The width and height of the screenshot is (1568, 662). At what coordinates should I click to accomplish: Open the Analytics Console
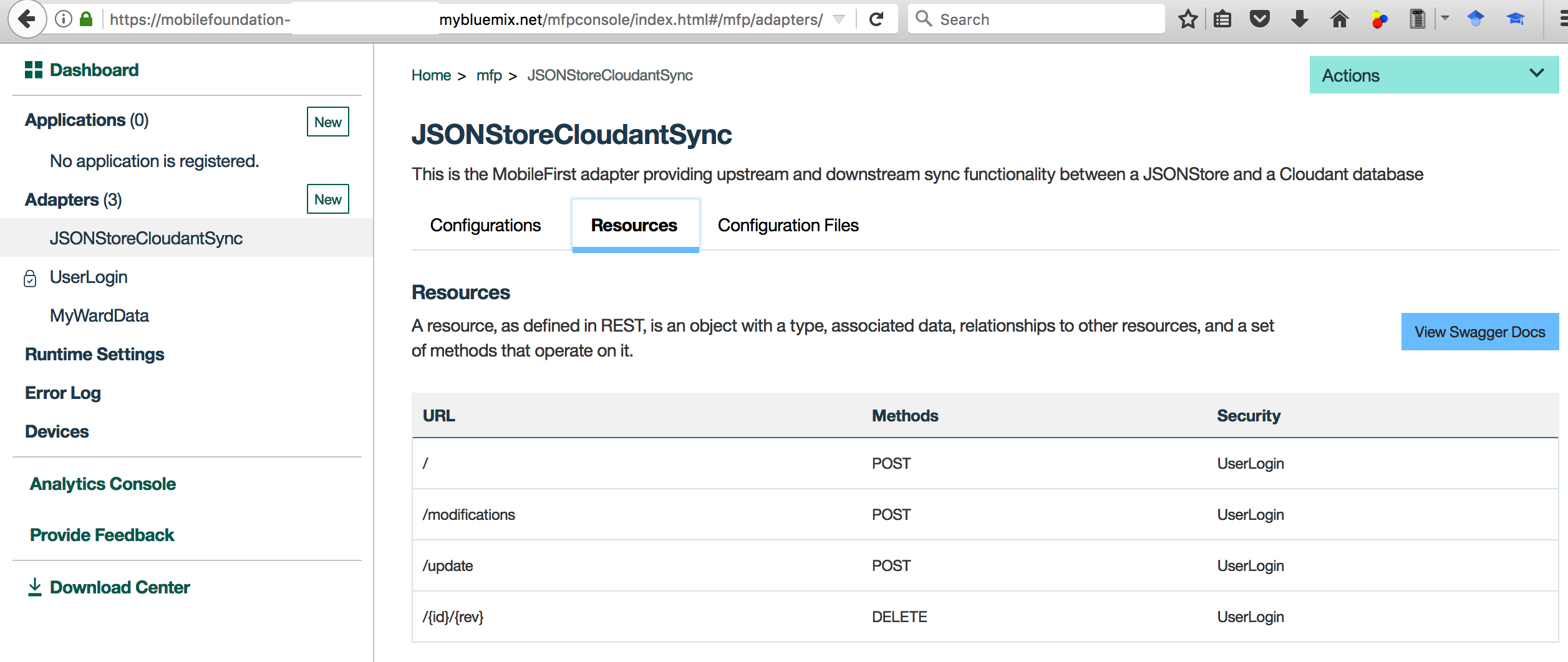click(x=103, y=484)
